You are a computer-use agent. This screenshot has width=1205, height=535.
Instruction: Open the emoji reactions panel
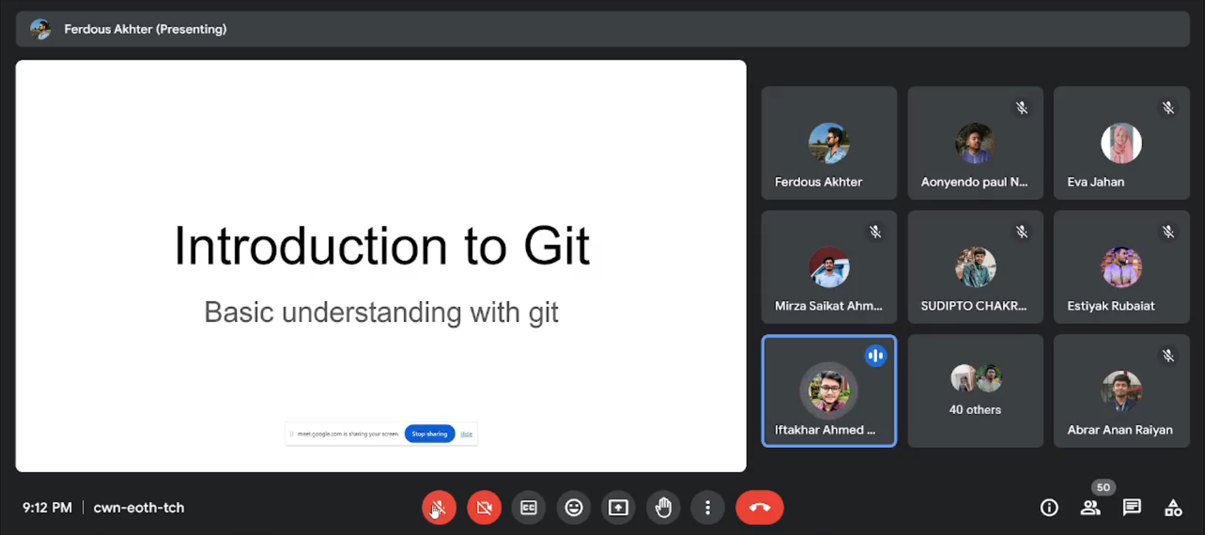pyautogui.click(x=574, y=508)
